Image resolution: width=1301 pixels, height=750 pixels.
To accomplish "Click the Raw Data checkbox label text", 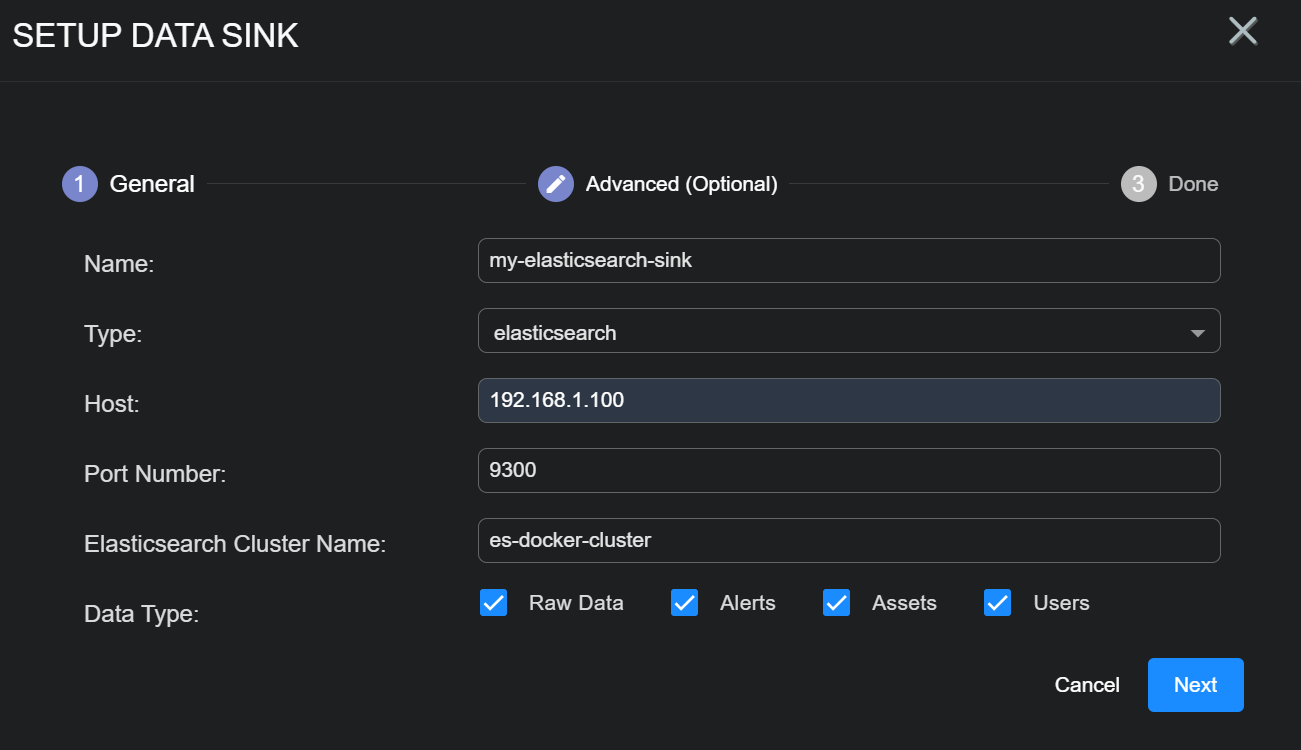I will (576, 603).
